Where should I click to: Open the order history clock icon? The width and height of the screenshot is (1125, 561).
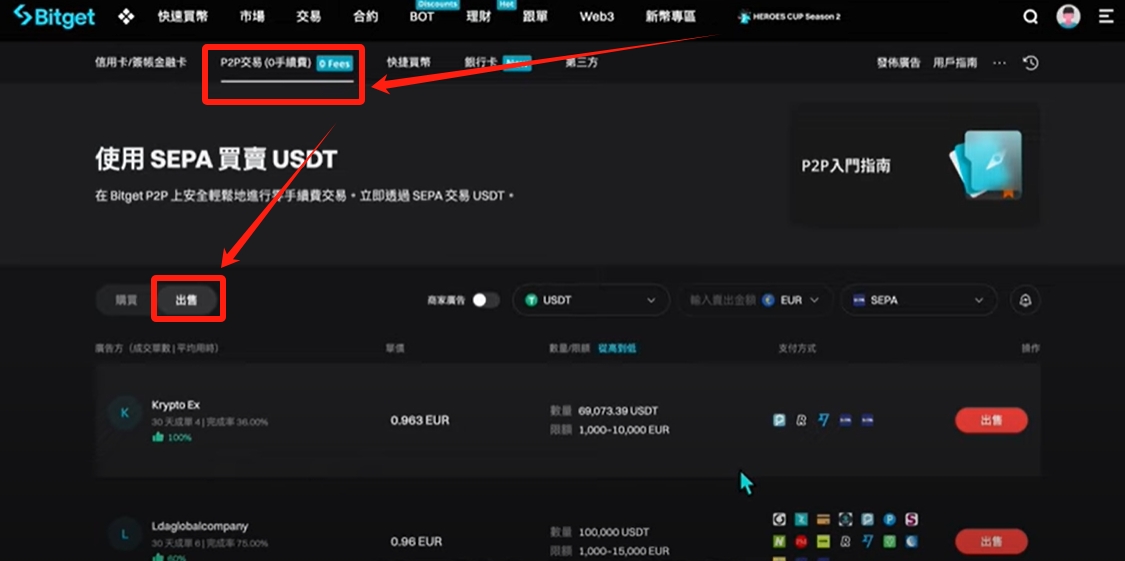1031,63
